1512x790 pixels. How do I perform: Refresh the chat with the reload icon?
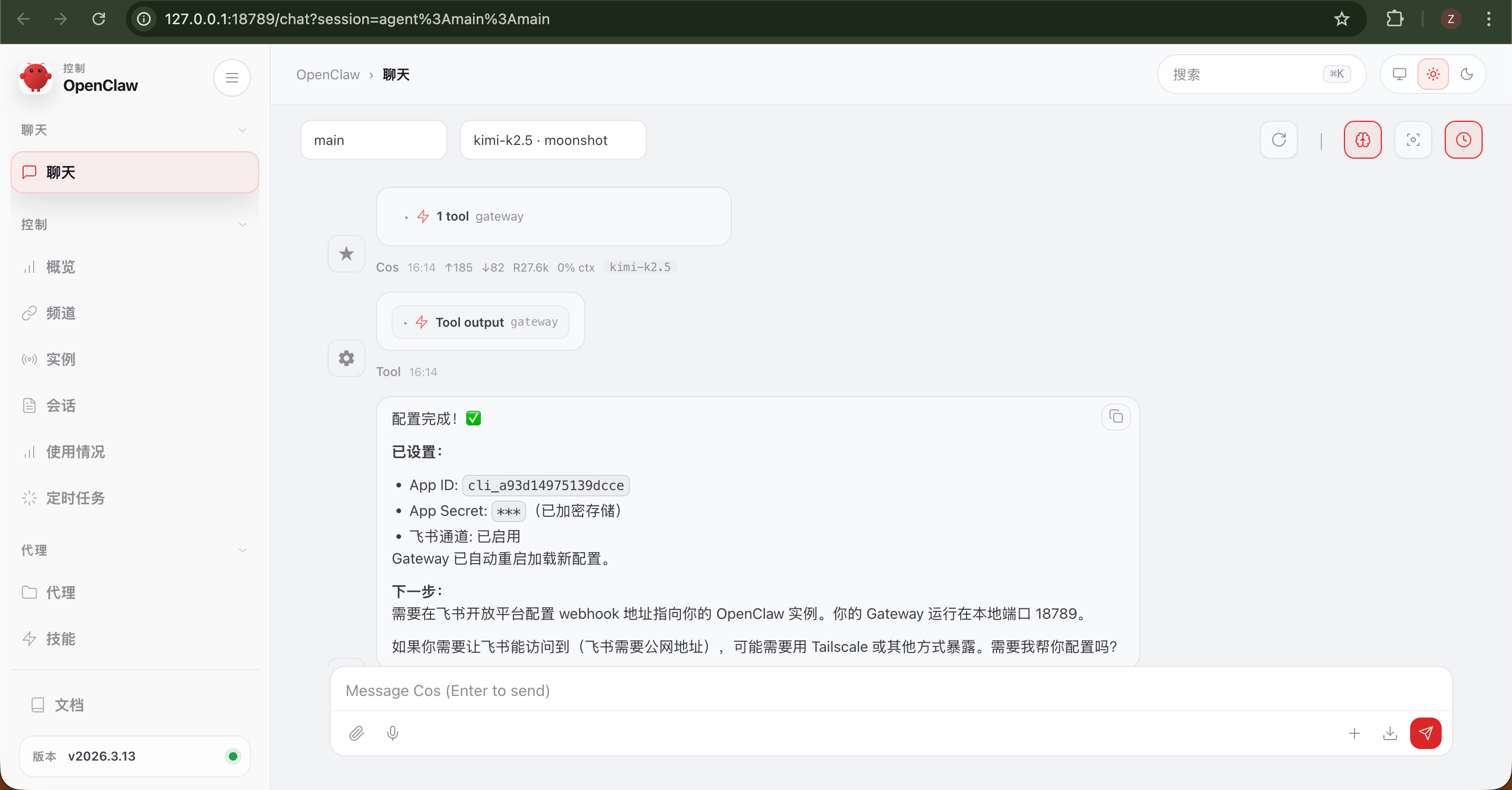pos(1278,140)
